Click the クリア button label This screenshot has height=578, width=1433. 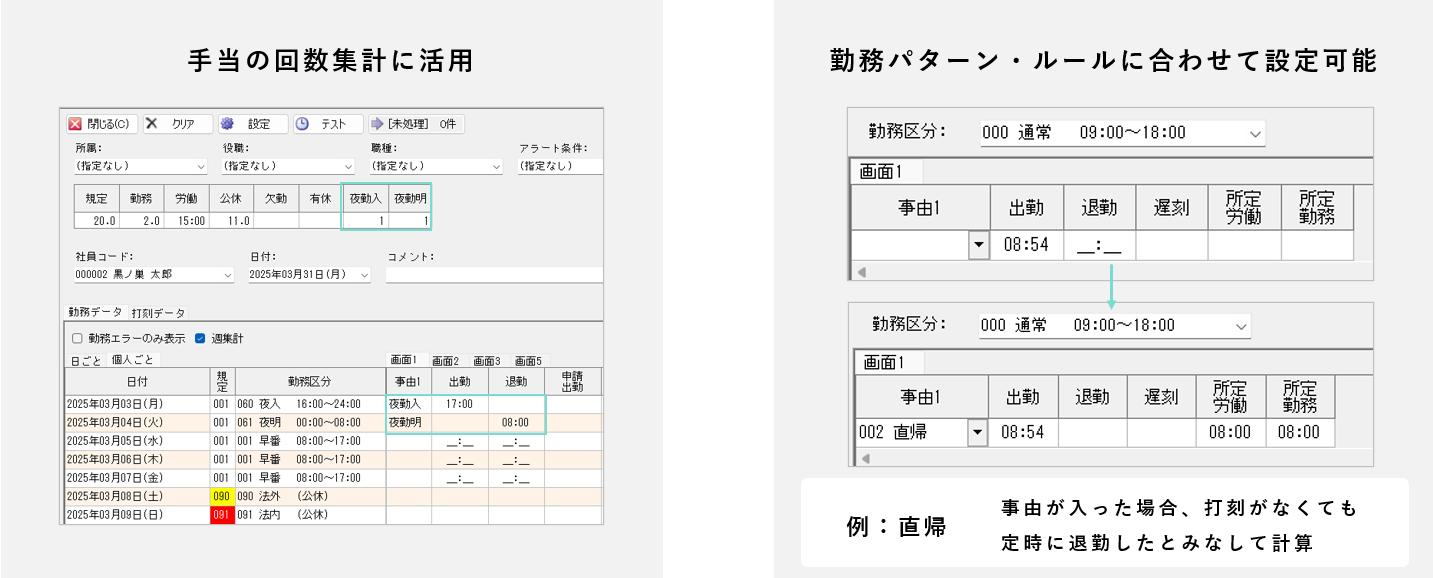pyautogui.click(x=183, y=124)
